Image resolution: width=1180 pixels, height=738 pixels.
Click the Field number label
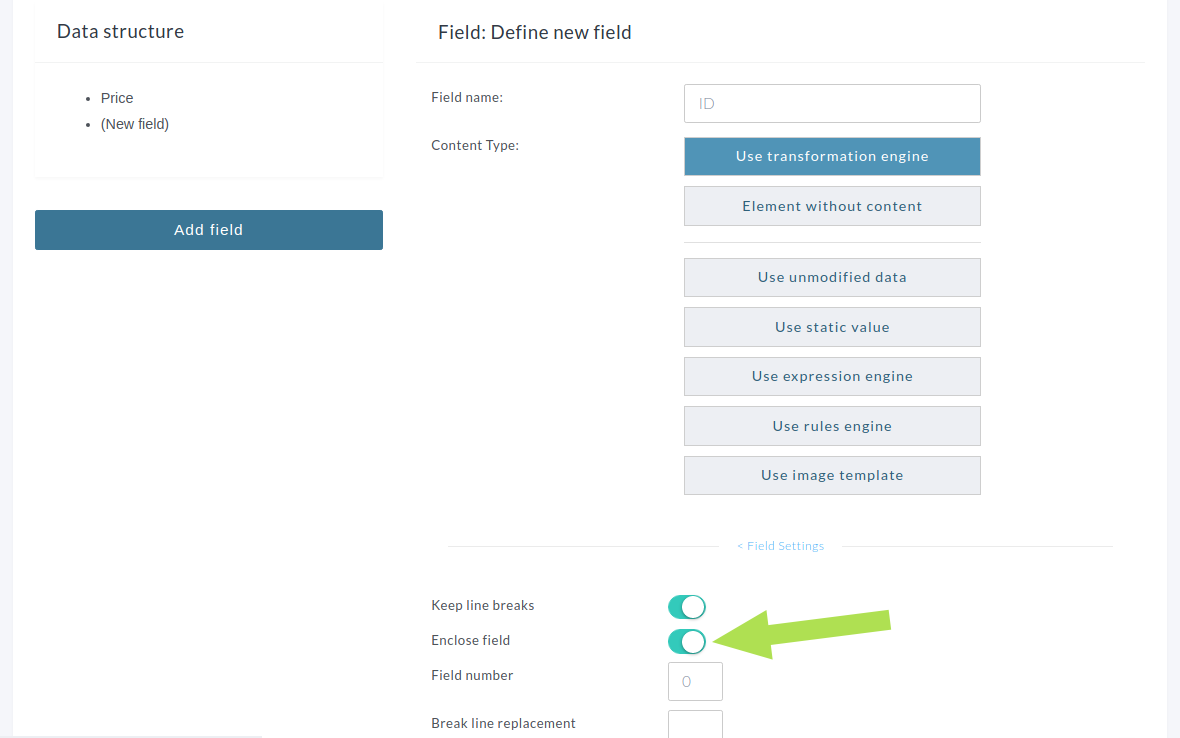click(472, 676)
